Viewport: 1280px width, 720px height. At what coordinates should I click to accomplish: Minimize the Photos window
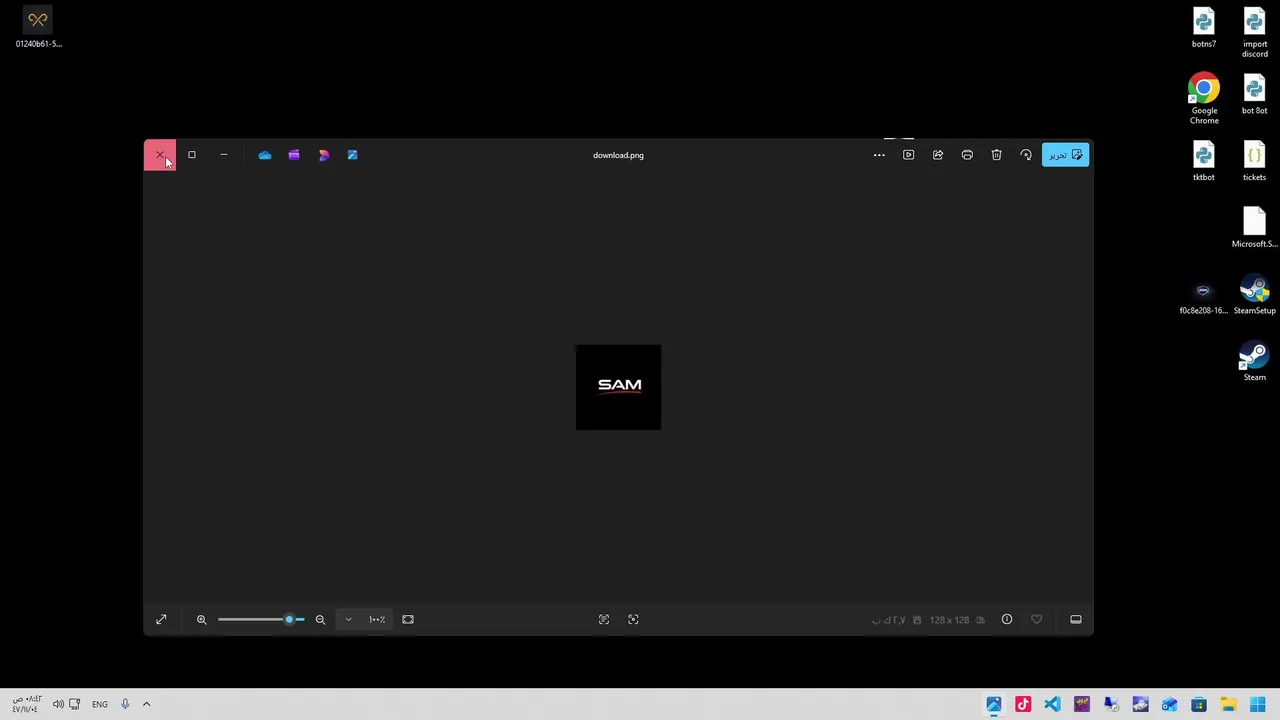pos(224,155)
